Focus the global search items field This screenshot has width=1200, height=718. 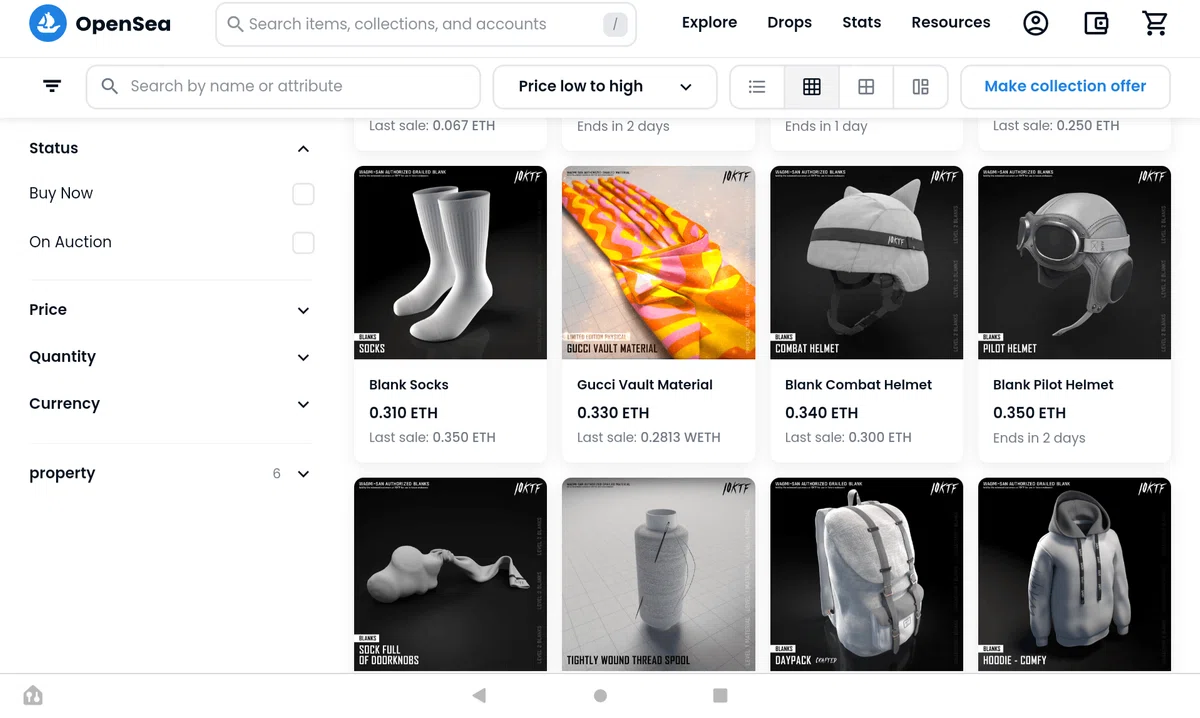pyautogui.click(x=426, y=24)
